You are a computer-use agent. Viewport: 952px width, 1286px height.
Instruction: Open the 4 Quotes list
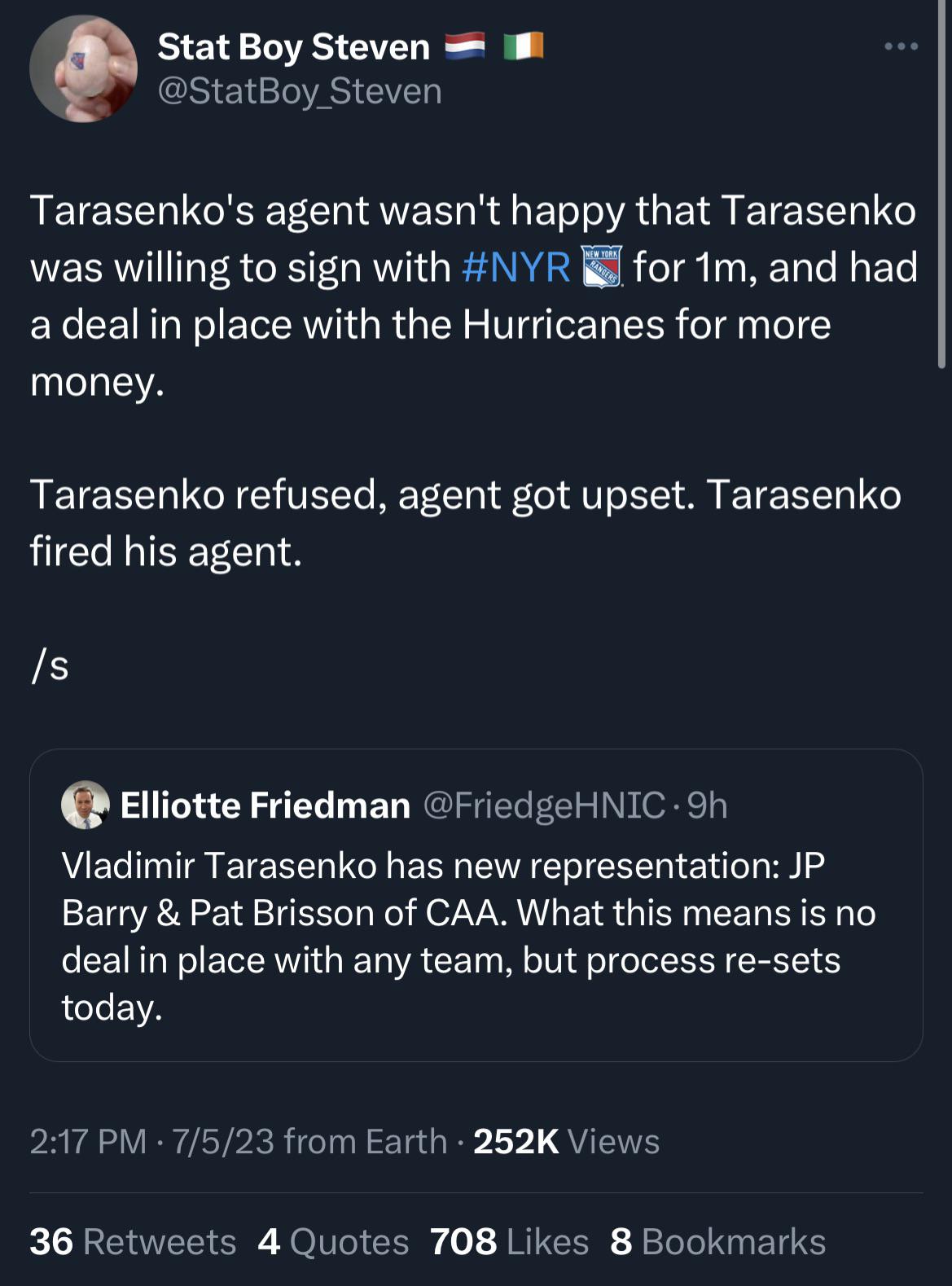pyautogui.click(x=333, y=1242)
